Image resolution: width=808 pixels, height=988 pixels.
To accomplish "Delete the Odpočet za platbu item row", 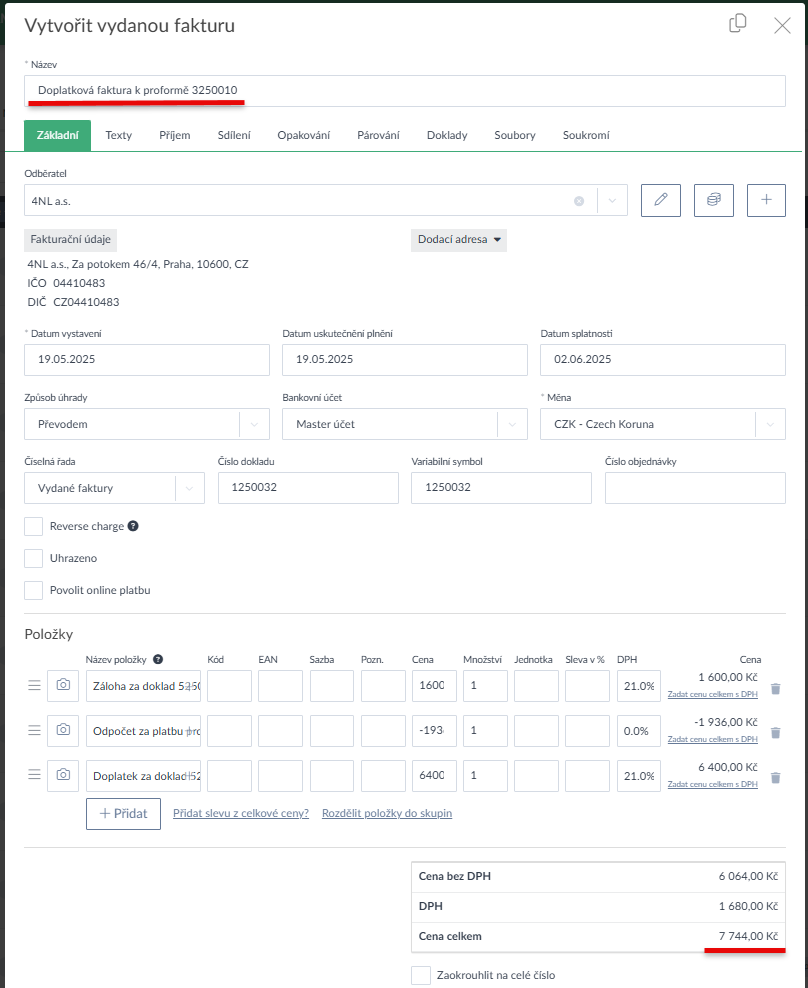I will (x=775, y=733).
